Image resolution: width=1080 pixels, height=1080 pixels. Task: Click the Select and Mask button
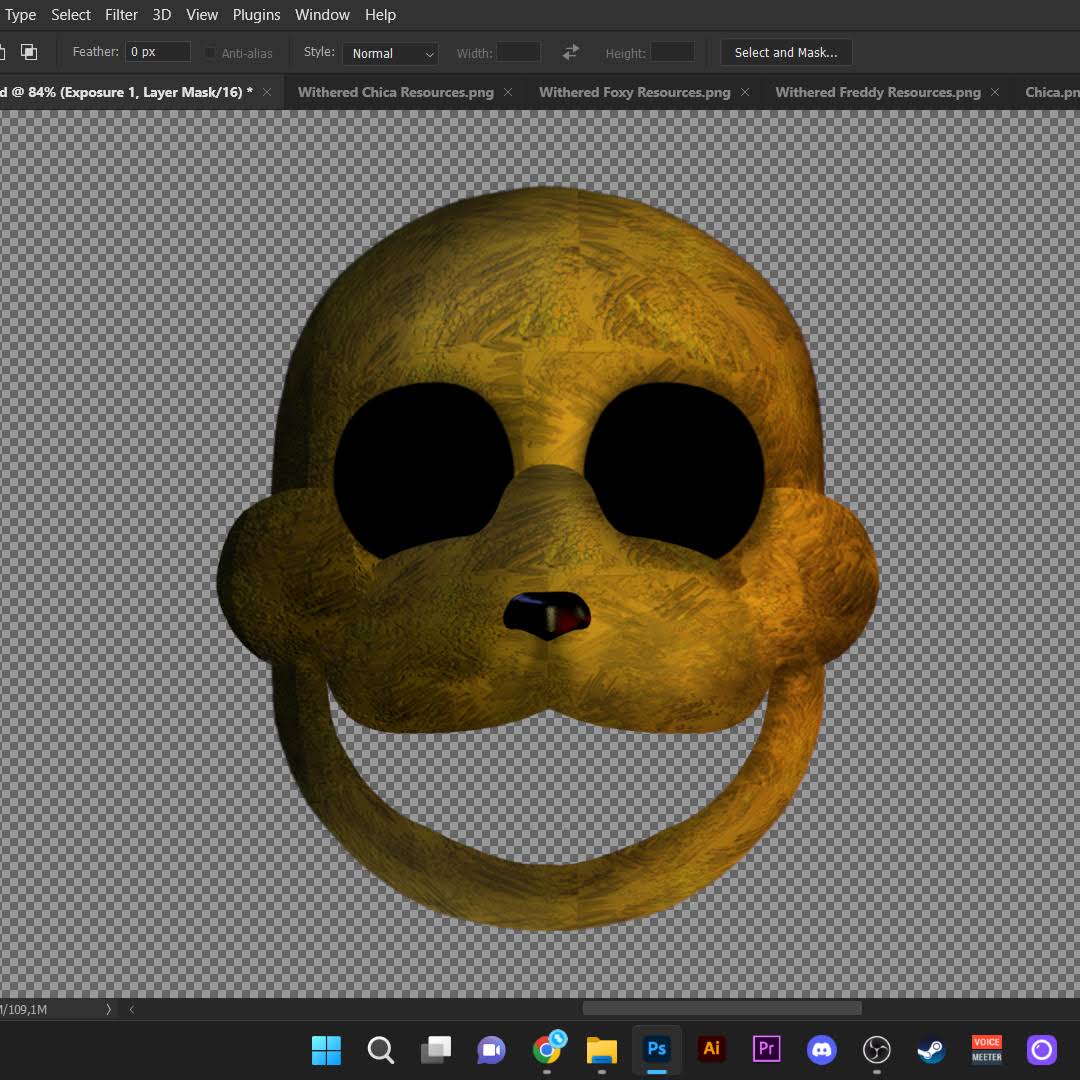click(786, 52)
